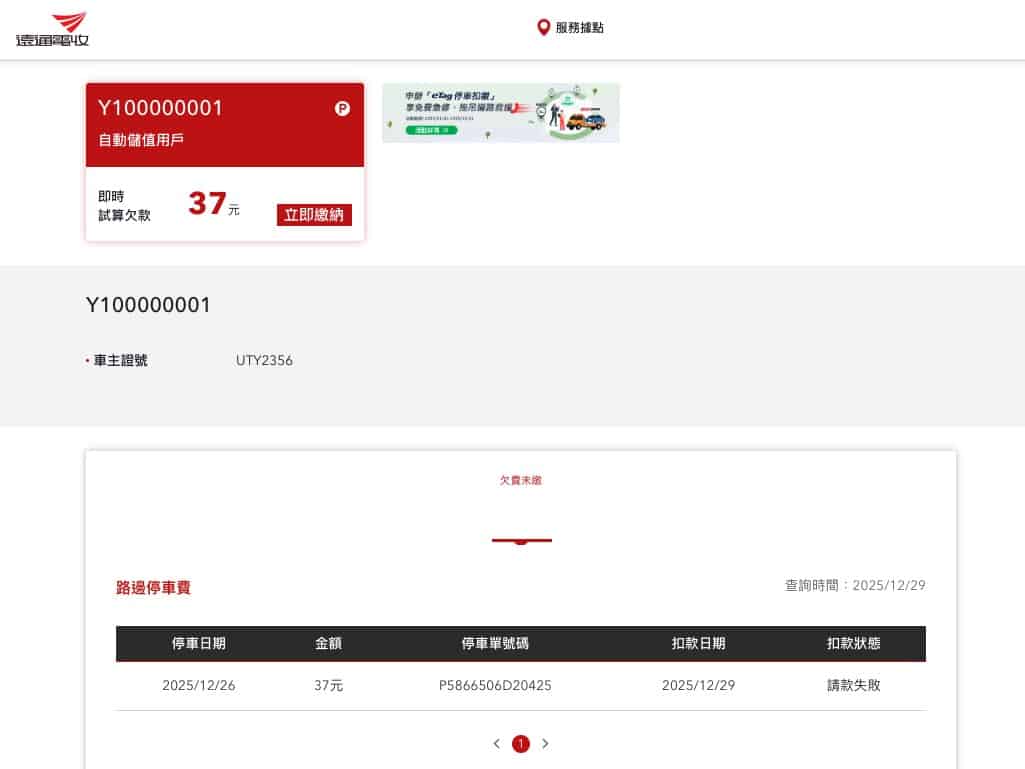Click the next page chevron in pagination
The image size is (1025, 769).
pyautogui.click(x=545, y=744)
